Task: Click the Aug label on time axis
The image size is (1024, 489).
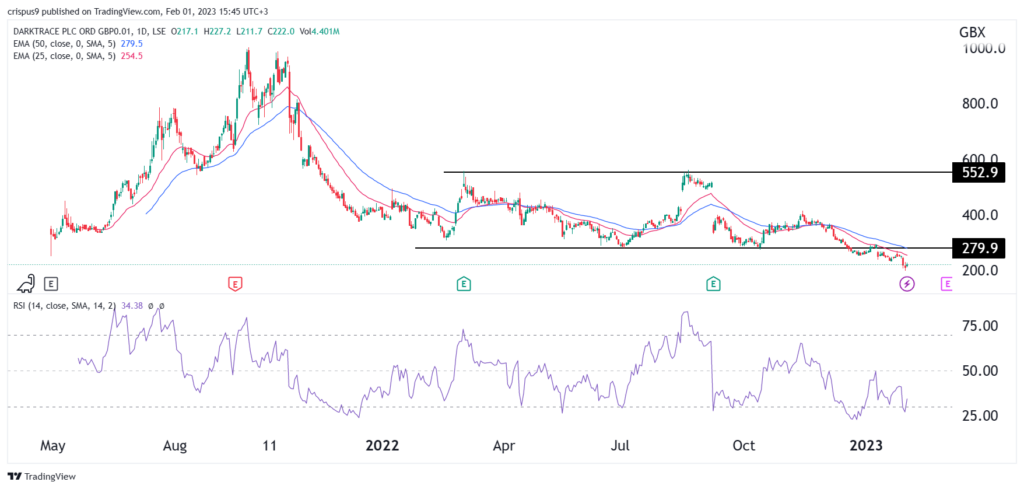Action: click(175, 447)
